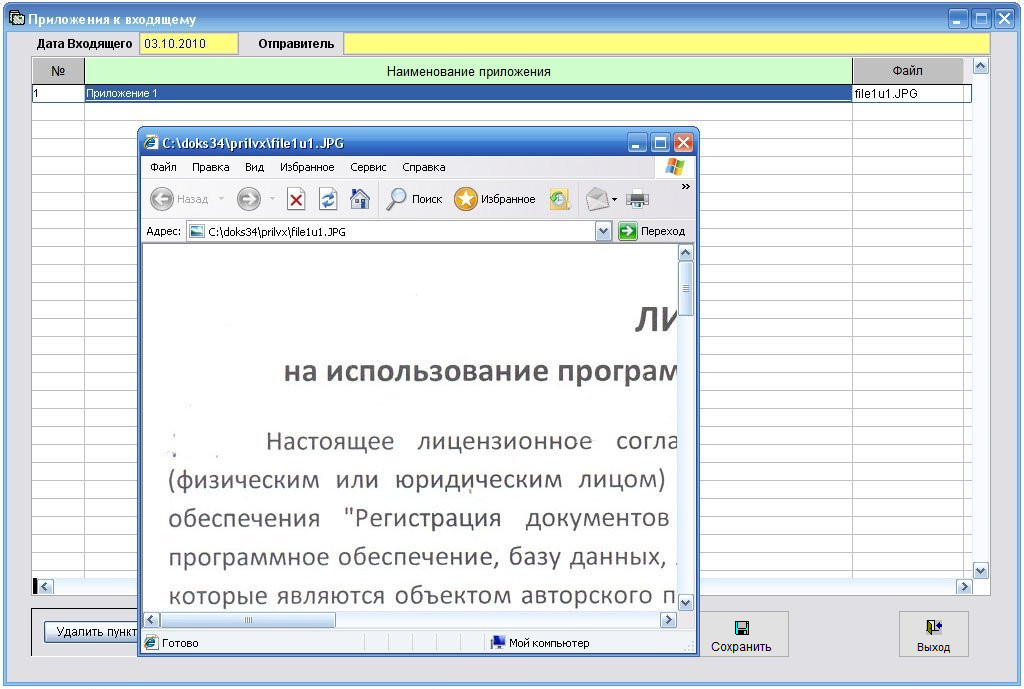This screenshot has height=689, width=1024.
Task: Refresh the page in the browser toolbar
Action: (x=328, y=199)
